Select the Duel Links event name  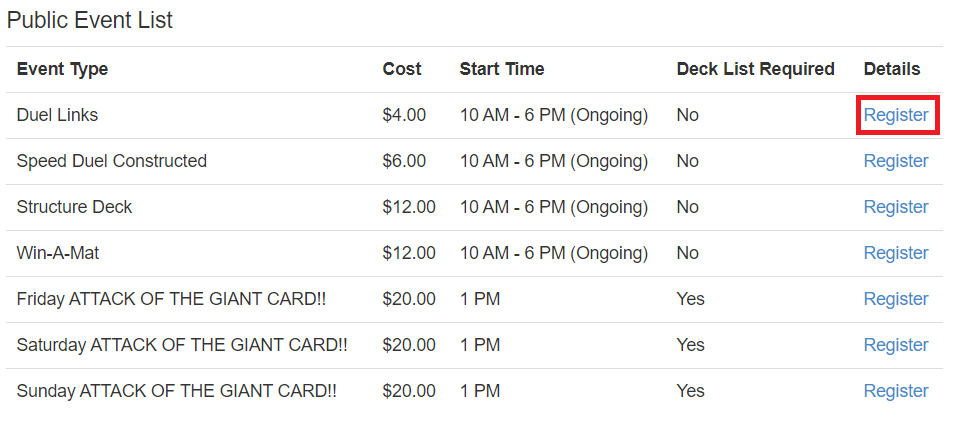(57, 115)
